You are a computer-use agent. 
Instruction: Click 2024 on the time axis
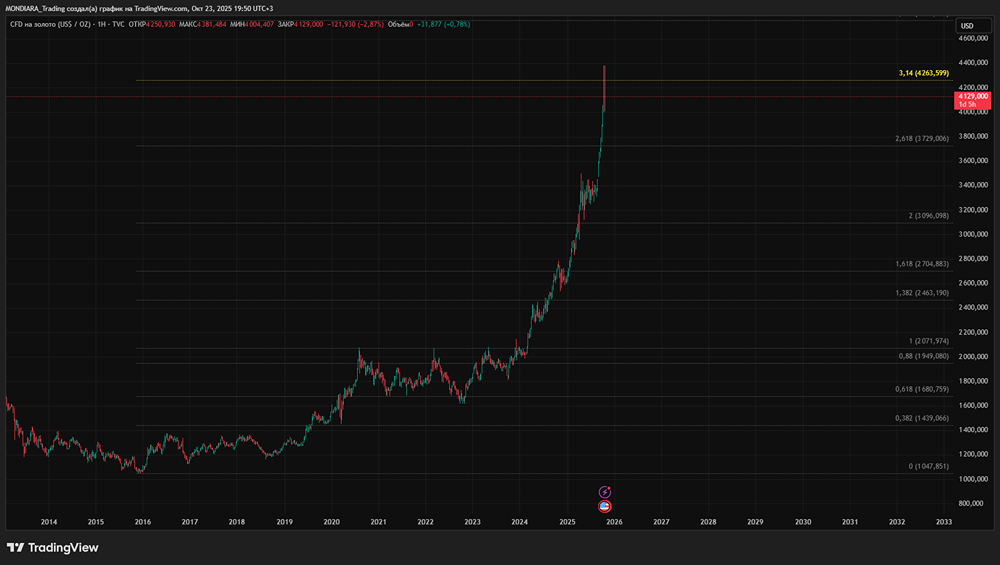[x=520, y=522]
